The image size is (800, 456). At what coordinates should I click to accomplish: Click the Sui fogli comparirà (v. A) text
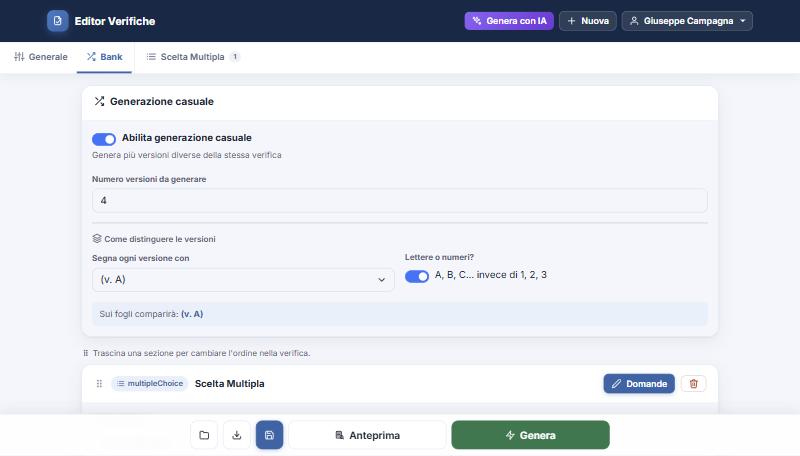[x=151, y=314]
